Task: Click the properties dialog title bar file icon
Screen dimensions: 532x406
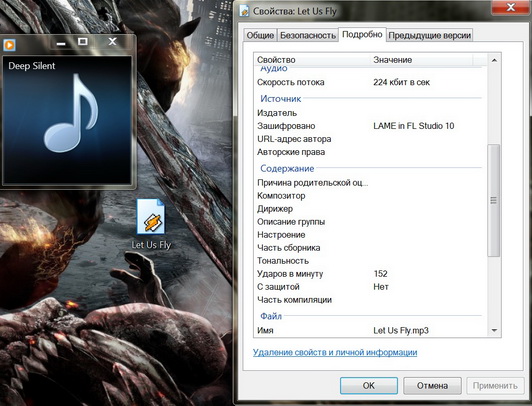Action: tap(244, 11)
